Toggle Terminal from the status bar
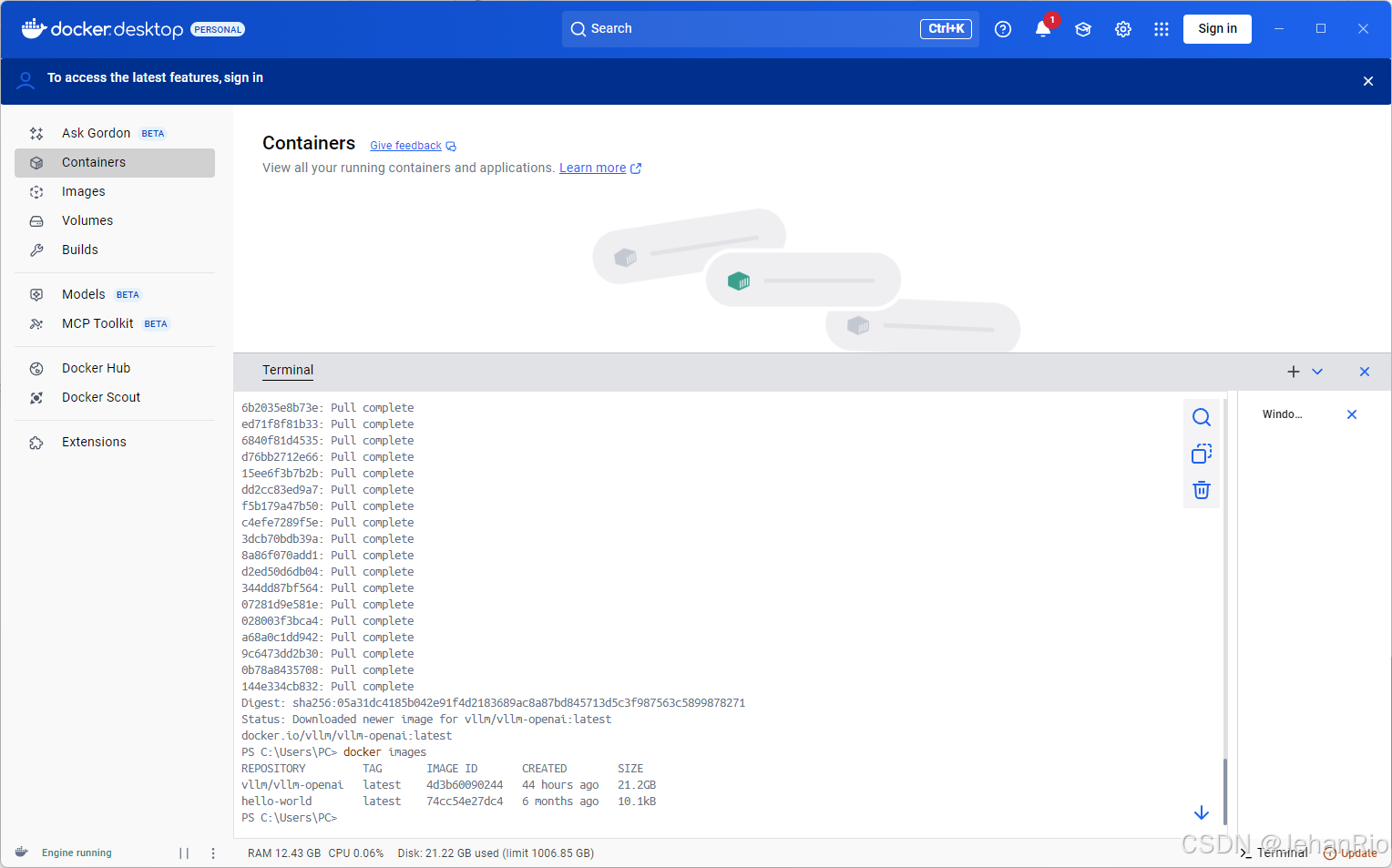The height and width of the screenshot is (868, 1392). coord(1274,853)
